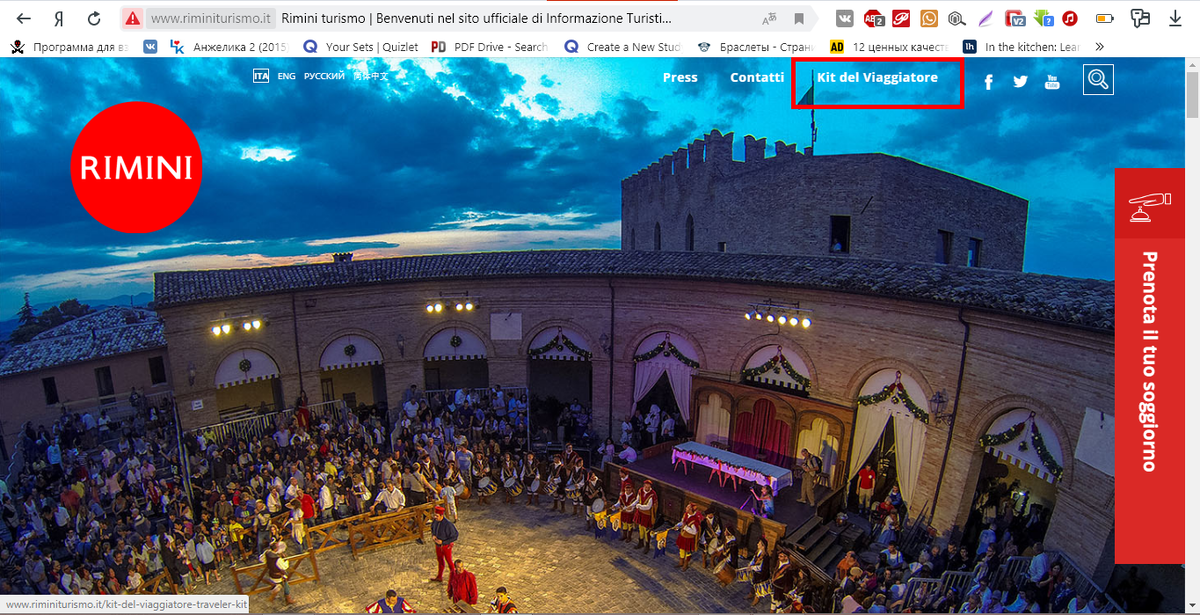The height and width of the screenshot is (615, 1200).
Task: Open the red ABP ad blocker extension
Action: pos(873,18)
